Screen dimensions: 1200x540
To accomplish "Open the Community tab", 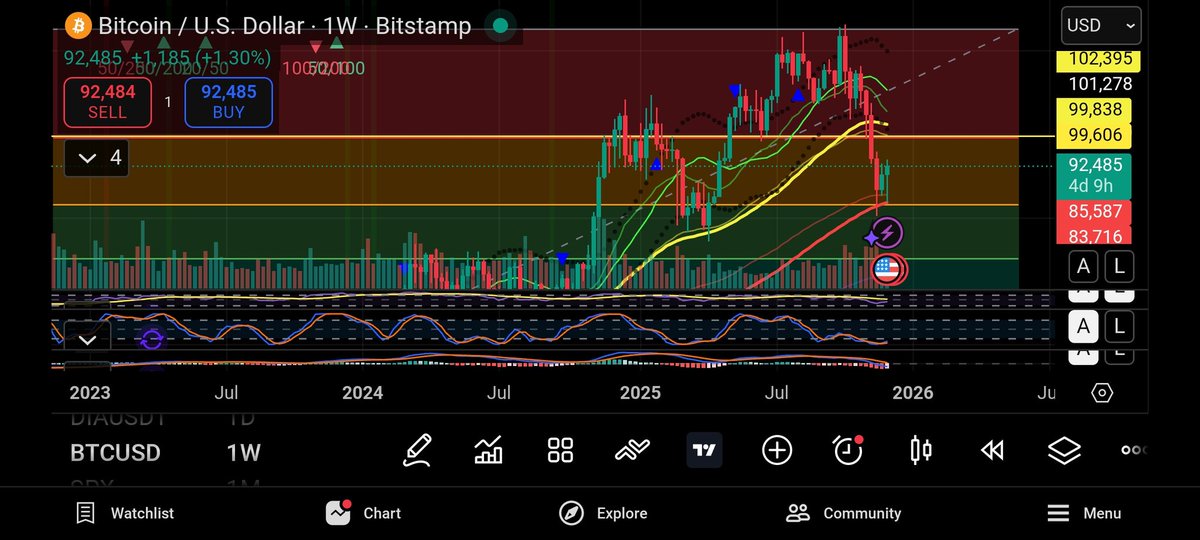I will click(x=844, y=513).
